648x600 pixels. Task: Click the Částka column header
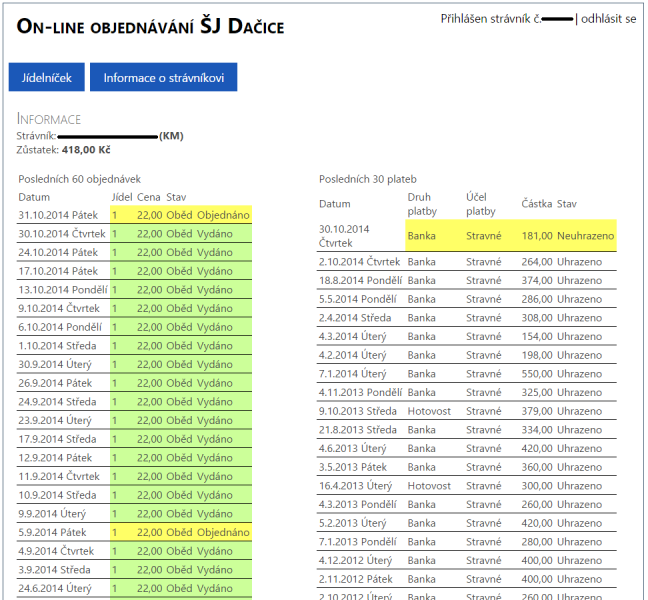536,204
